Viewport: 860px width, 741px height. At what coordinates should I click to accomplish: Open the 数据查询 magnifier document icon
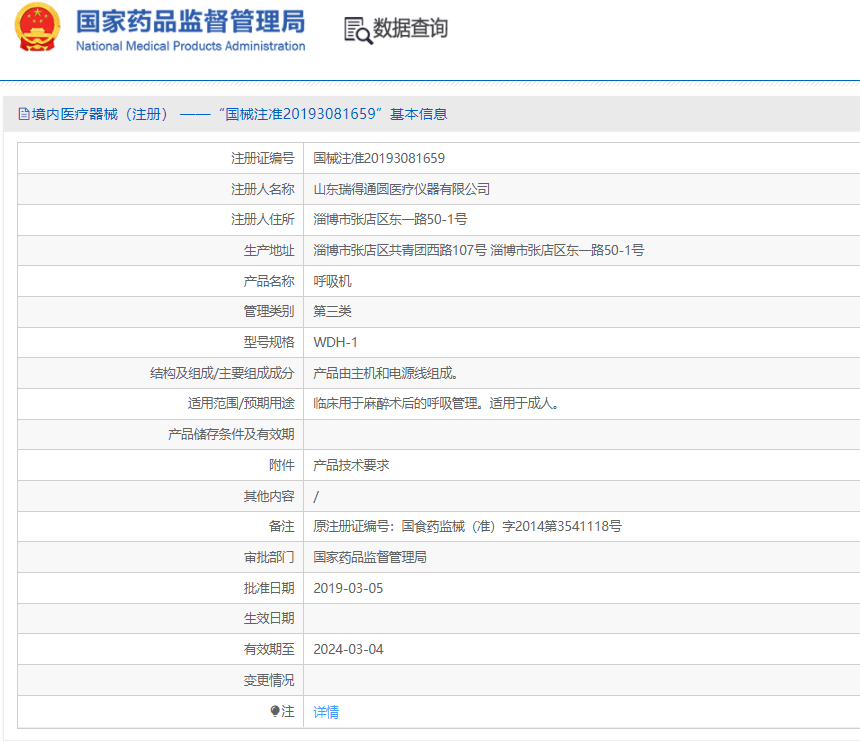point(358,30)
